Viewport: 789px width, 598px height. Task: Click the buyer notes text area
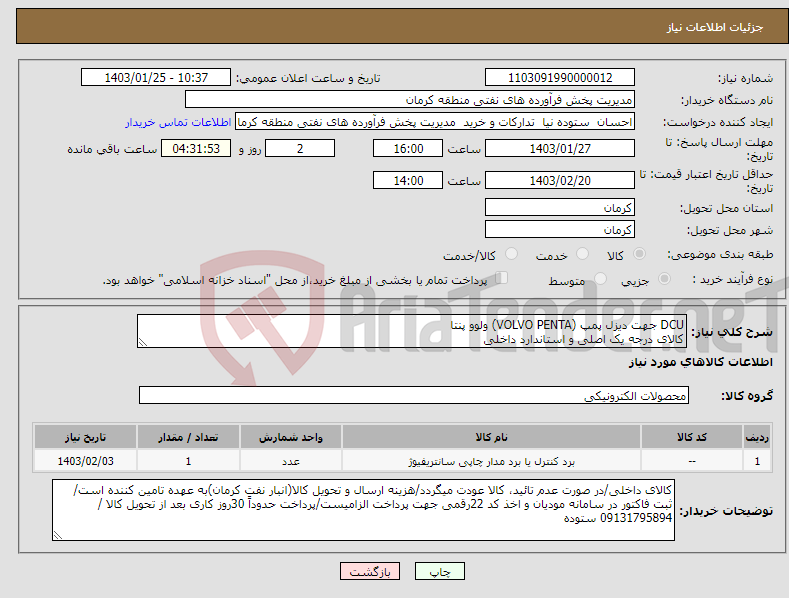click(363, 510)
